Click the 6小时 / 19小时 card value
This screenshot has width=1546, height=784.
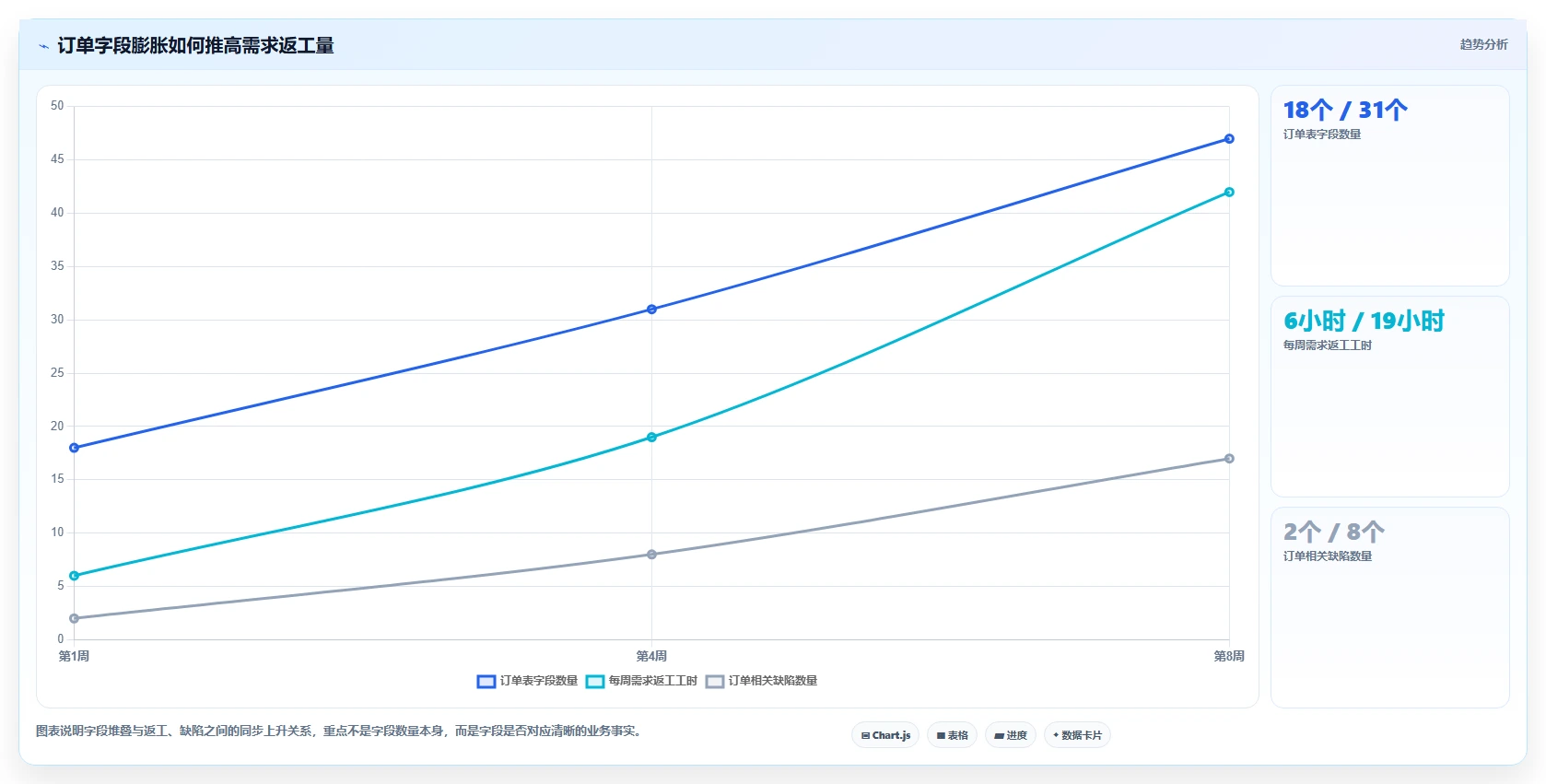click(x=1364, y=321)
